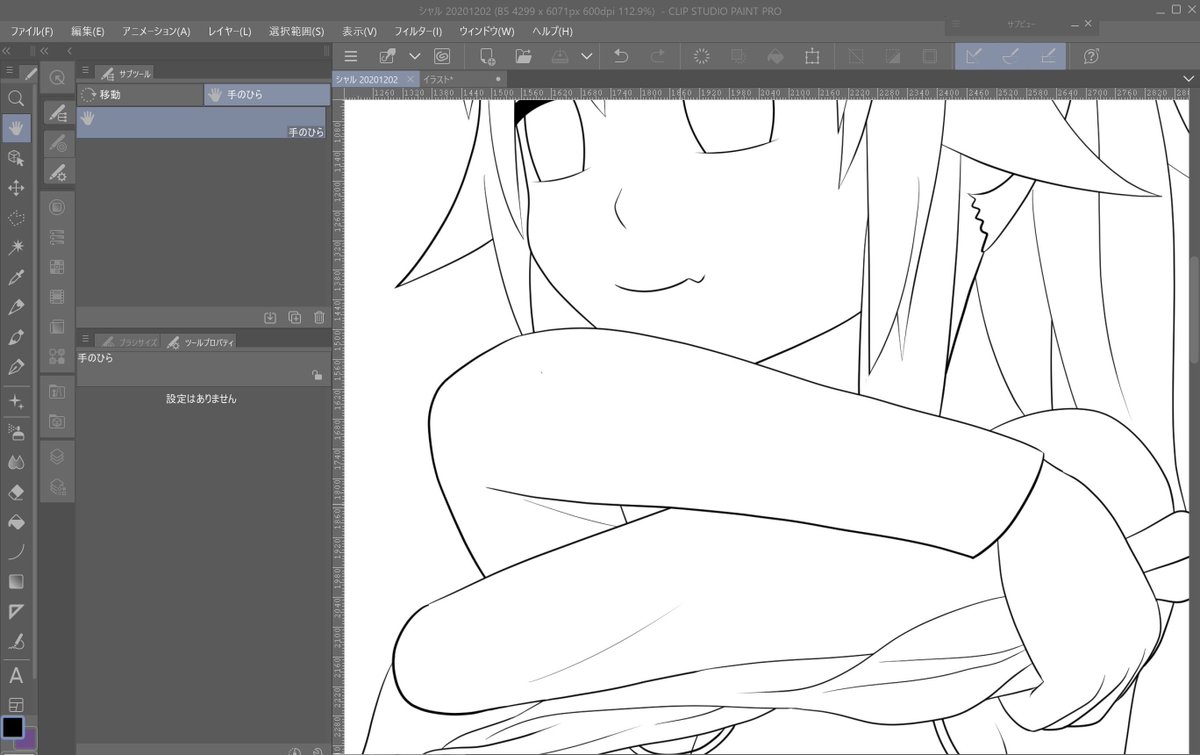The height and width of the screenshot is (755, 1200).
Task: Open the 編集(E) menu
Action: pyautogui.click(x=88, y=31)
